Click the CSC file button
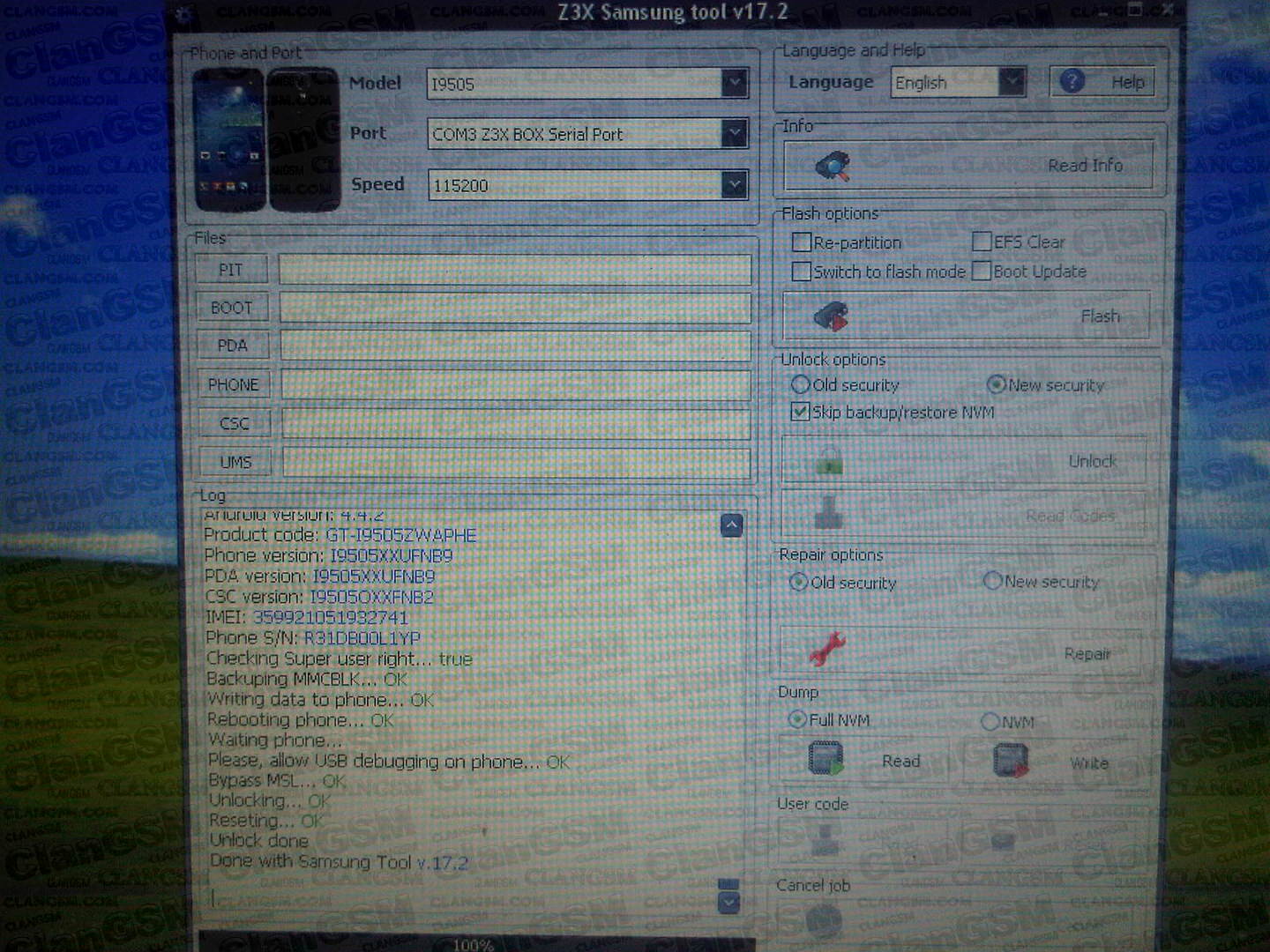 (x=235, y=424)
